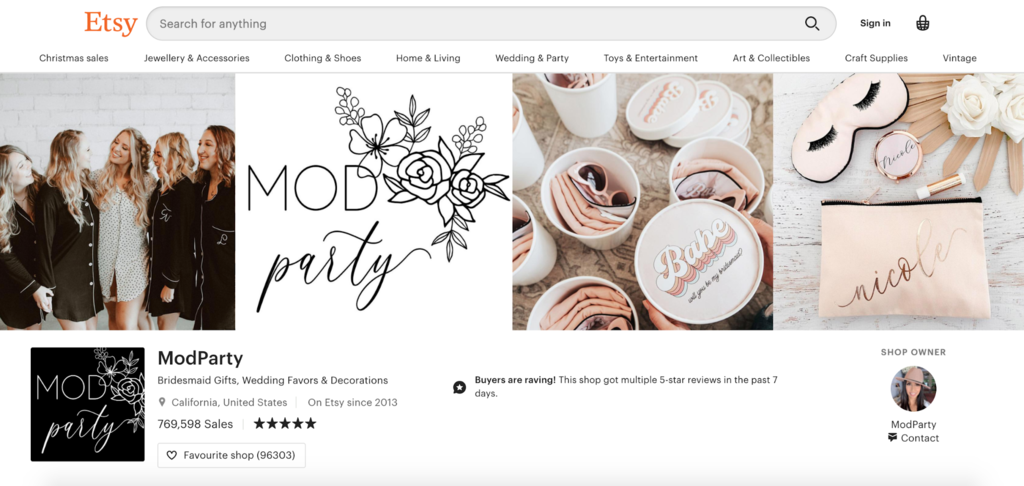Toggle Favourite shop heart button
This screenshot has width=1024, height=486.
click(231, 455)
